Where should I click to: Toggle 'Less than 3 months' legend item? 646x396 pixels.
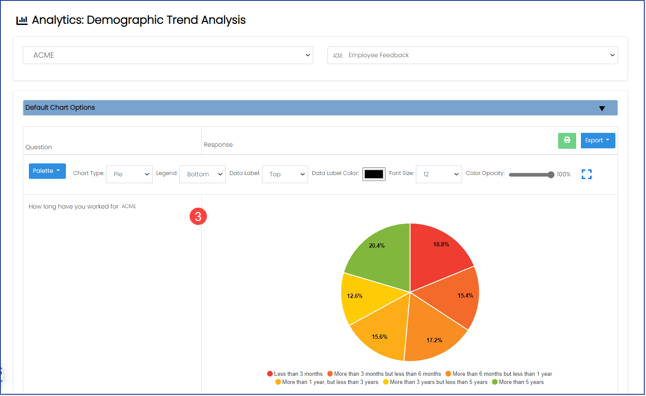click(295, 374)
